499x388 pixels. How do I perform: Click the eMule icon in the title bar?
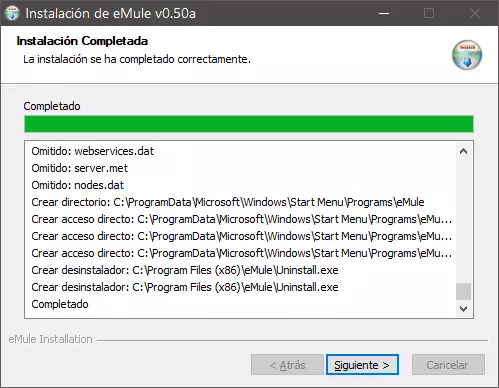pos(12,13)
